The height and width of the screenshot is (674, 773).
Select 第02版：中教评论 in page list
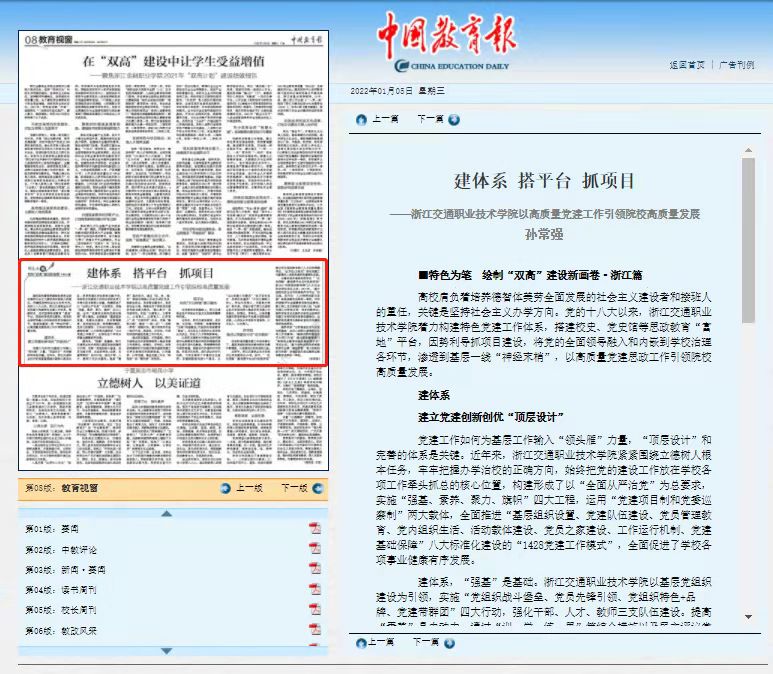pyautogui.click(x=61, y=550)
